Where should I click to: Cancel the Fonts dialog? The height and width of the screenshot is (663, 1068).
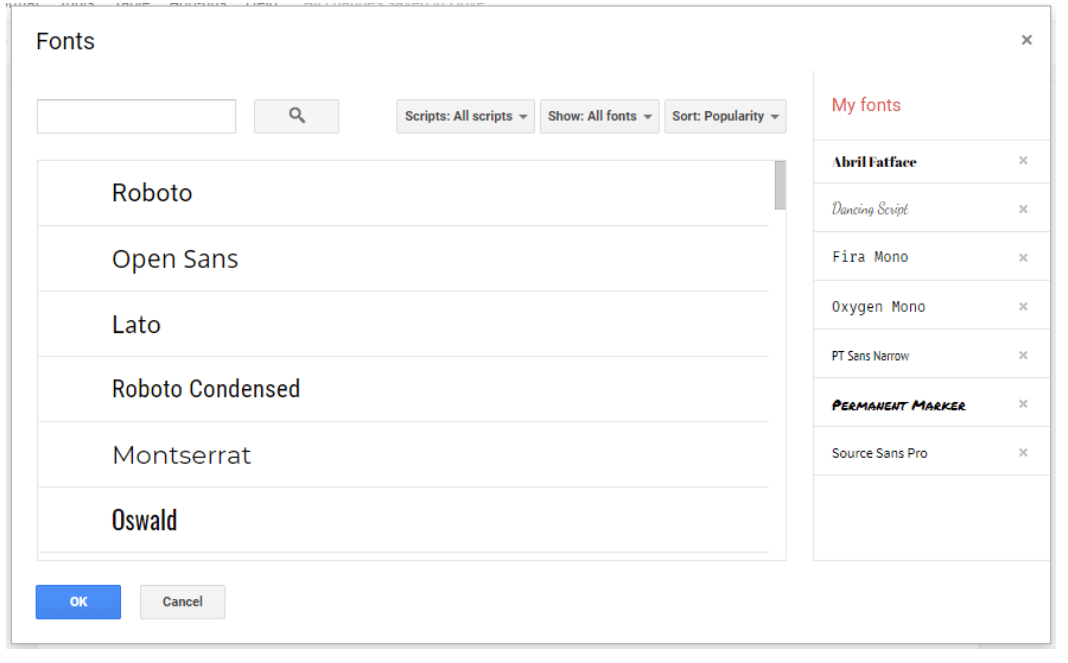(x=182, y=601)
